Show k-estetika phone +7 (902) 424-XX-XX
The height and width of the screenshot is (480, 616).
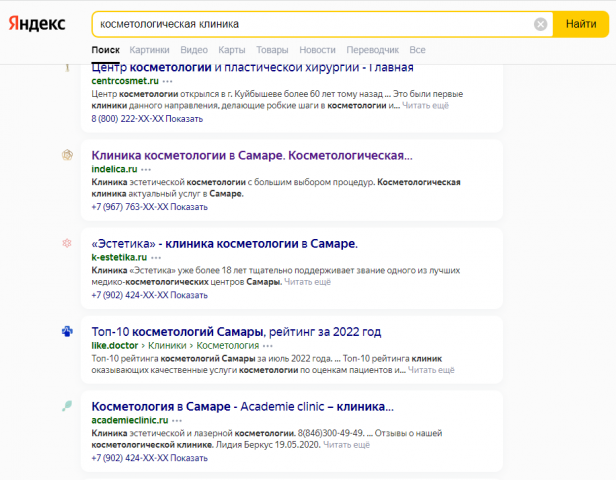[x=149, y=295]
